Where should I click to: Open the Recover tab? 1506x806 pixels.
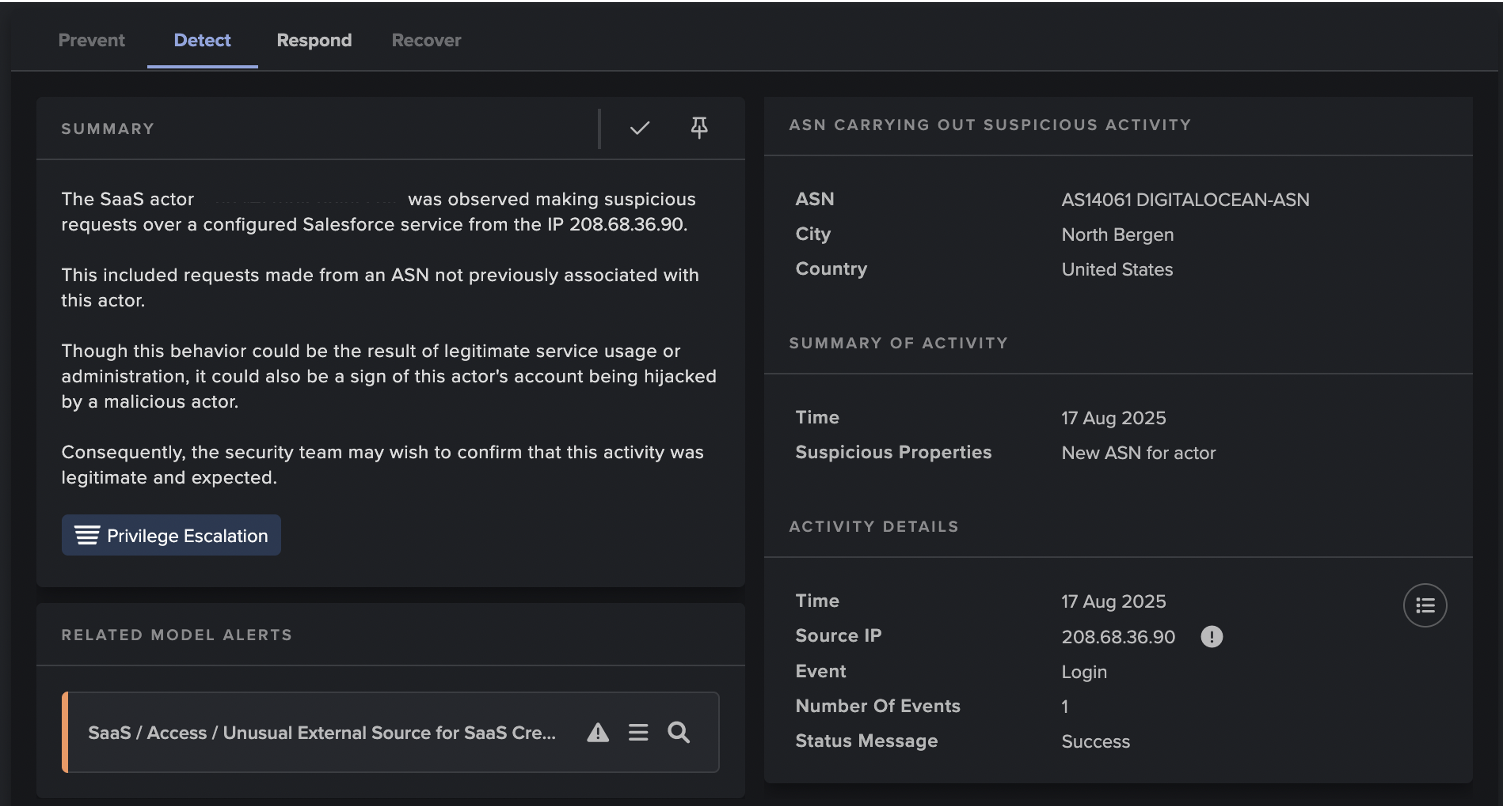(x=426, y=40)
